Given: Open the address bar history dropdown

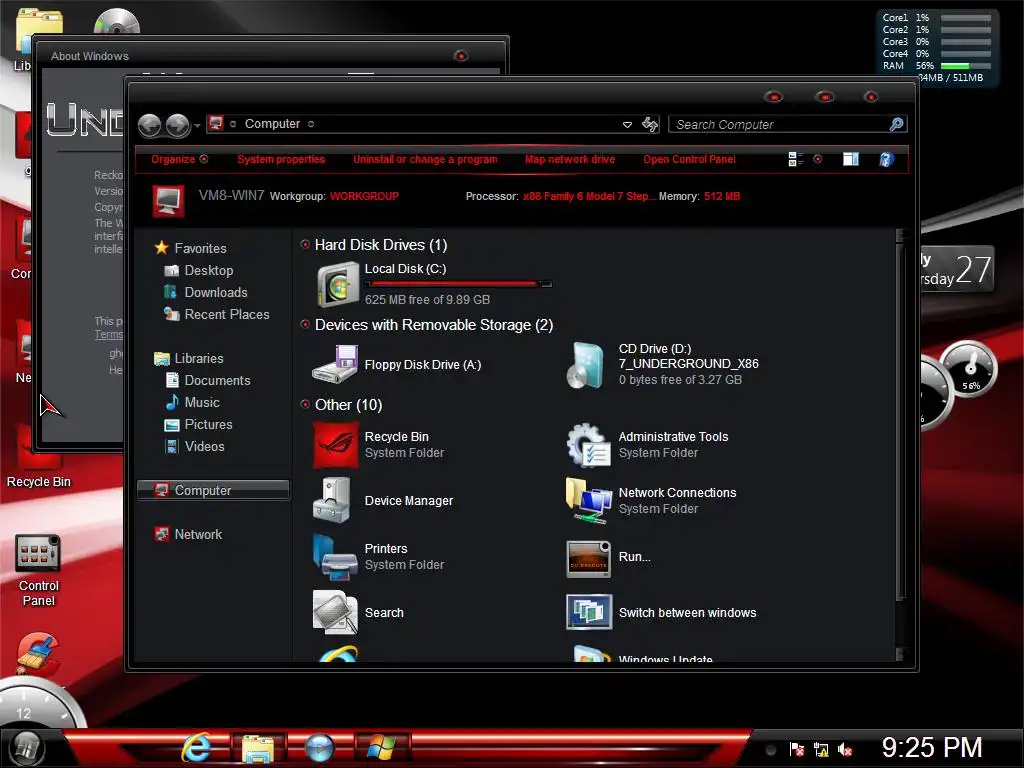Looking at the screenshot, I should pos(627,124).
